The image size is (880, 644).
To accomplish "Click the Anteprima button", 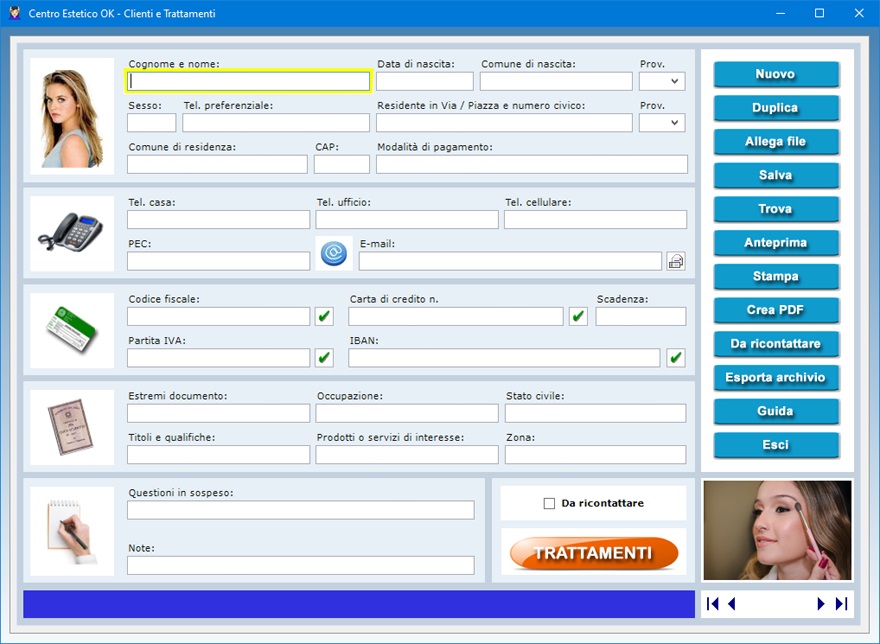I will [776, 243].
